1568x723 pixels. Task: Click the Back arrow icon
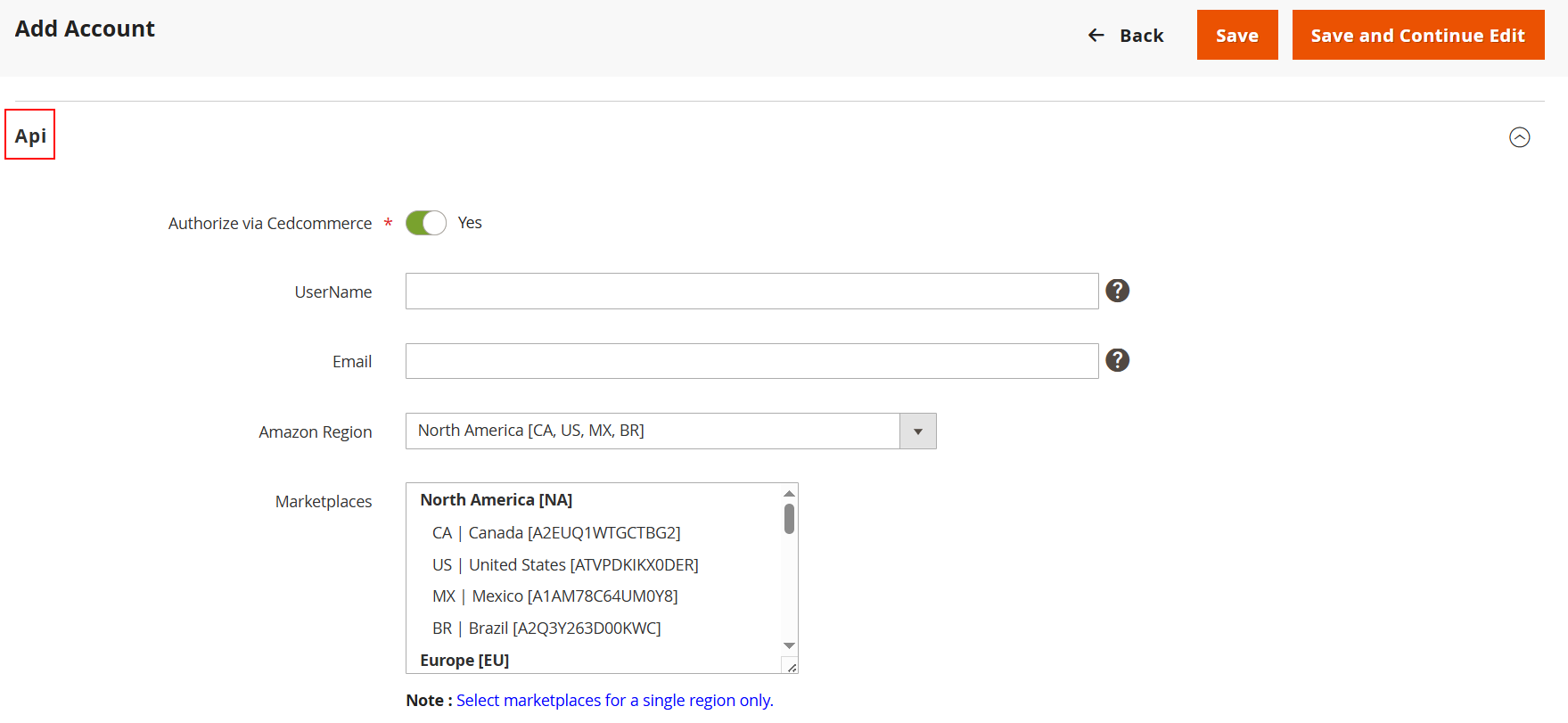(1096, 36)
